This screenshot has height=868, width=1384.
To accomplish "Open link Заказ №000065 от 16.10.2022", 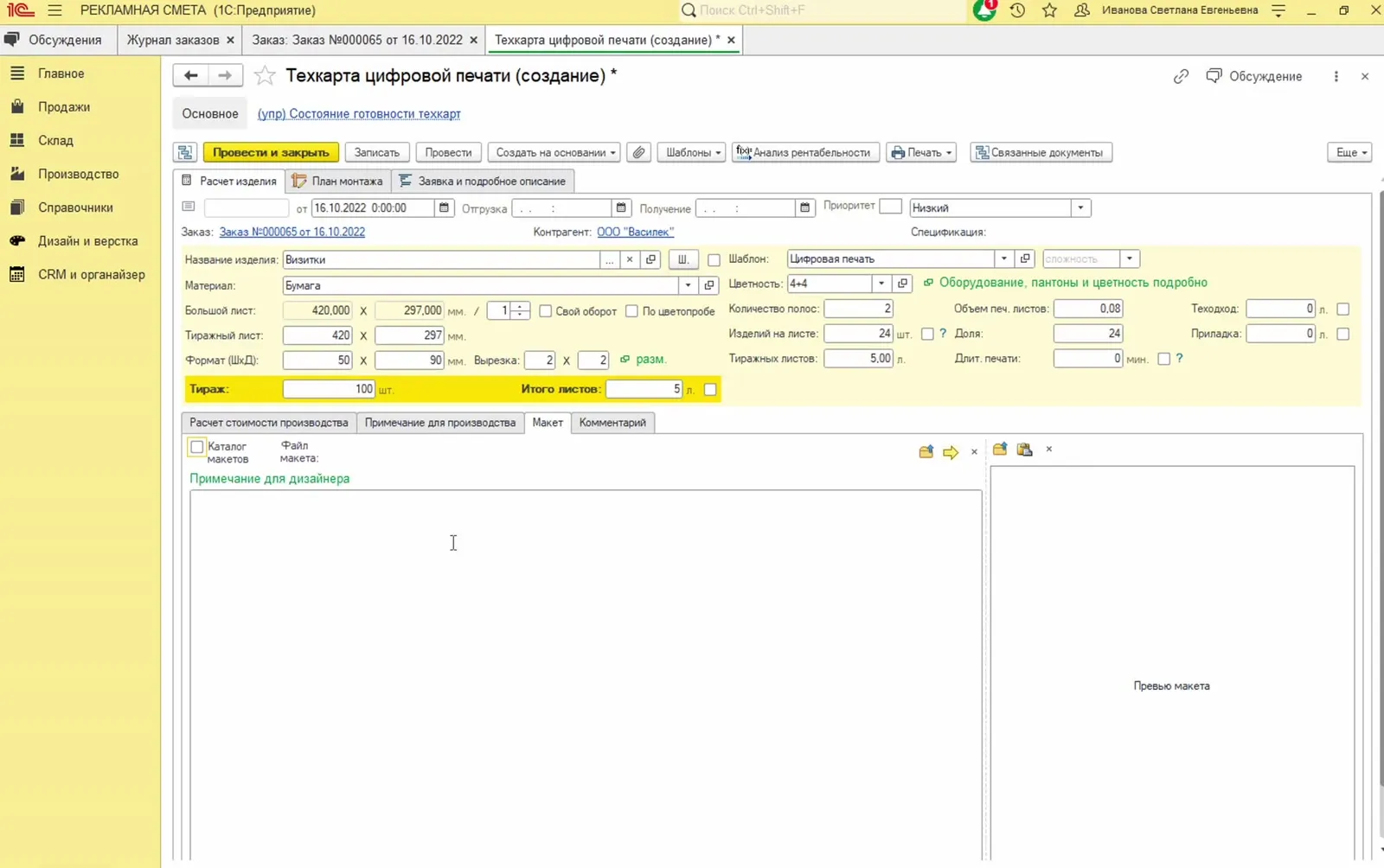I will click(292, 232).
